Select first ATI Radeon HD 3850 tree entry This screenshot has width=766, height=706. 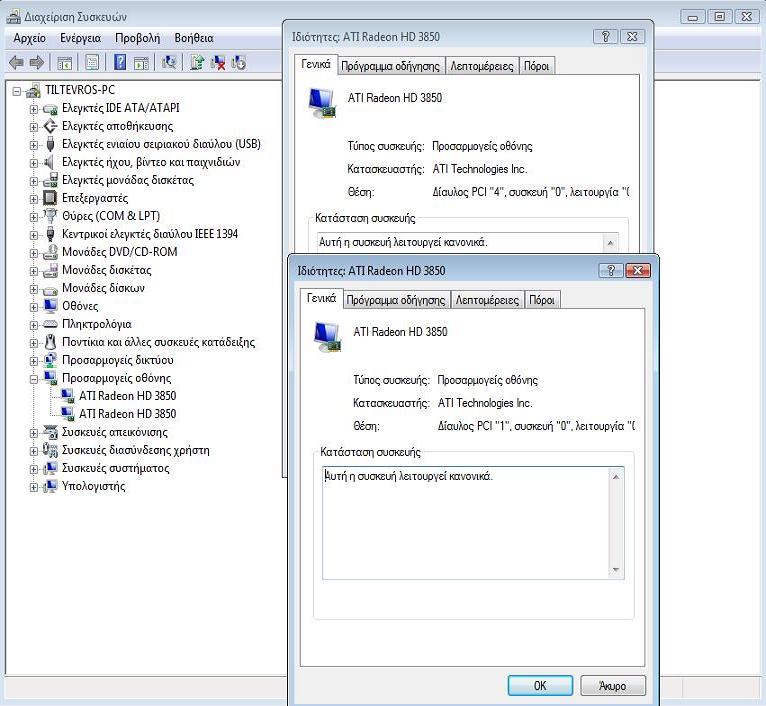(128, 396)
